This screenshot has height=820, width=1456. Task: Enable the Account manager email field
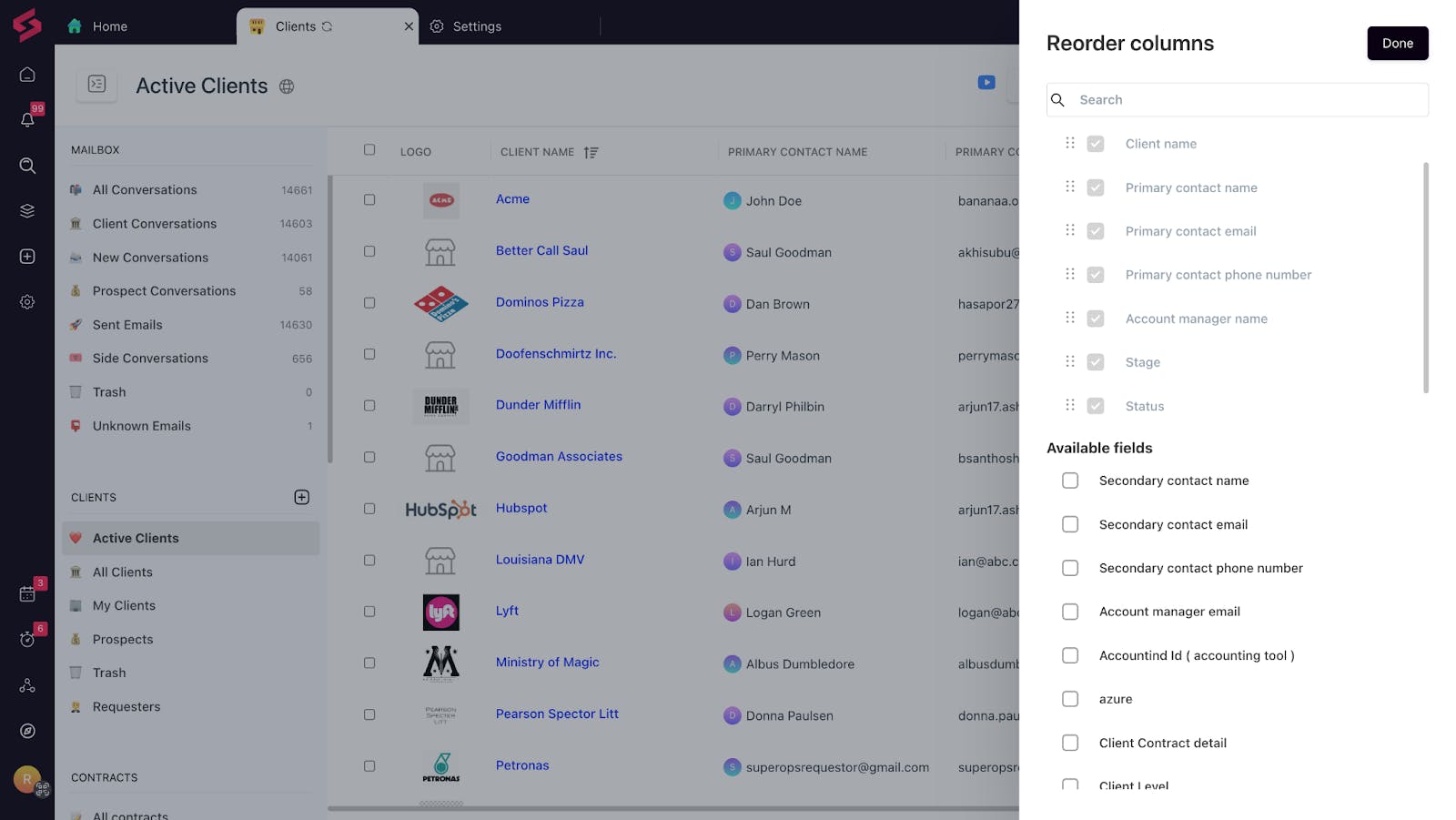tap(1070, 612)
